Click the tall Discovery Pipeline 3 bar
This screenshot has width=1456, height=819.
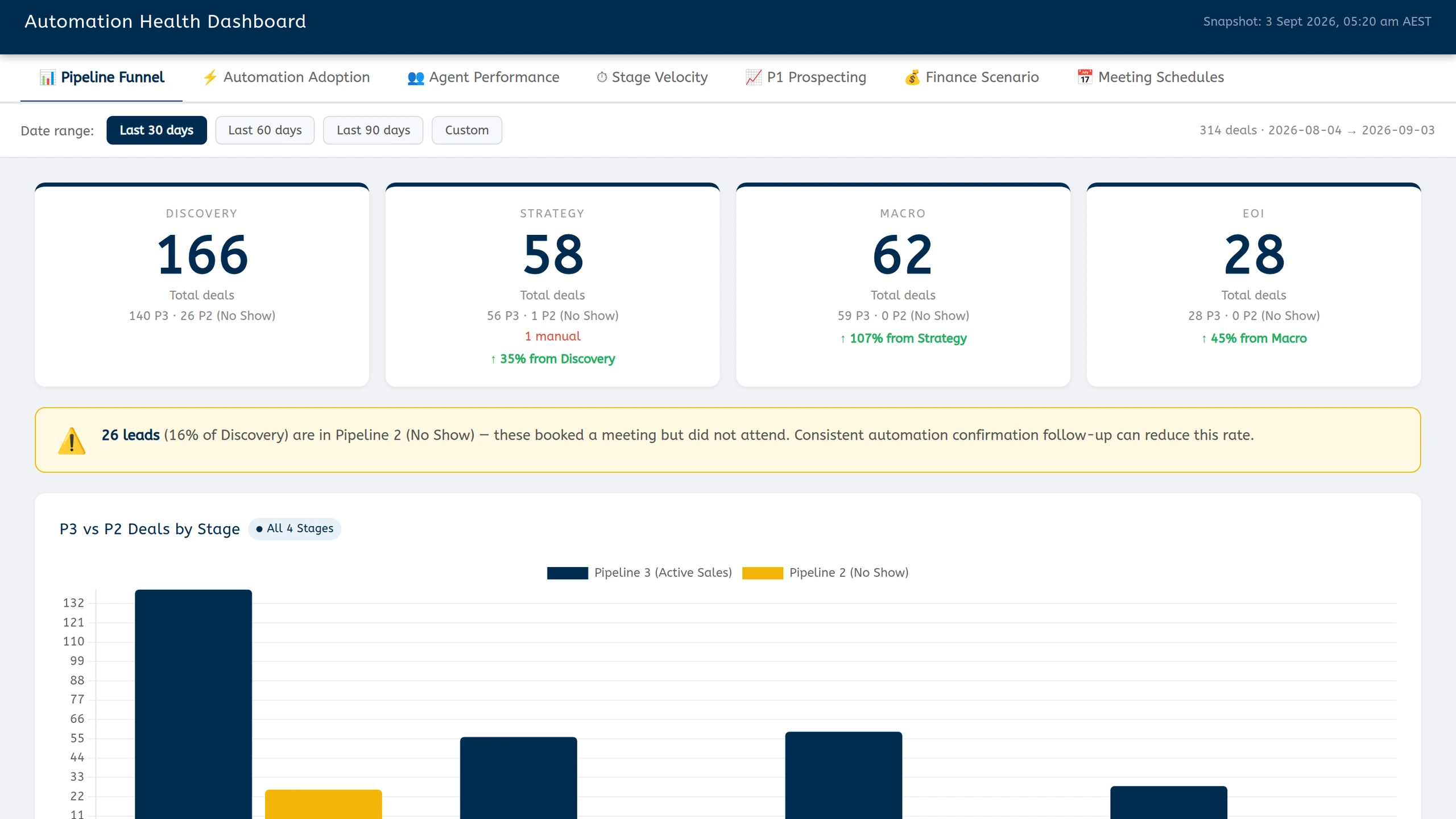193,704
